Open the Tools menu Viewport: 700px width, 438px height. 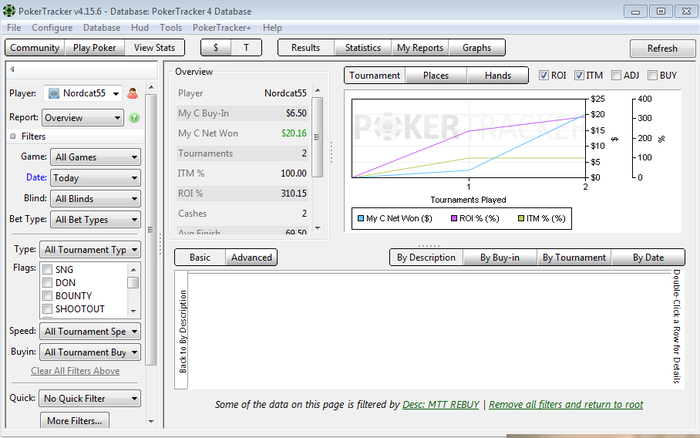pos(171,28)
